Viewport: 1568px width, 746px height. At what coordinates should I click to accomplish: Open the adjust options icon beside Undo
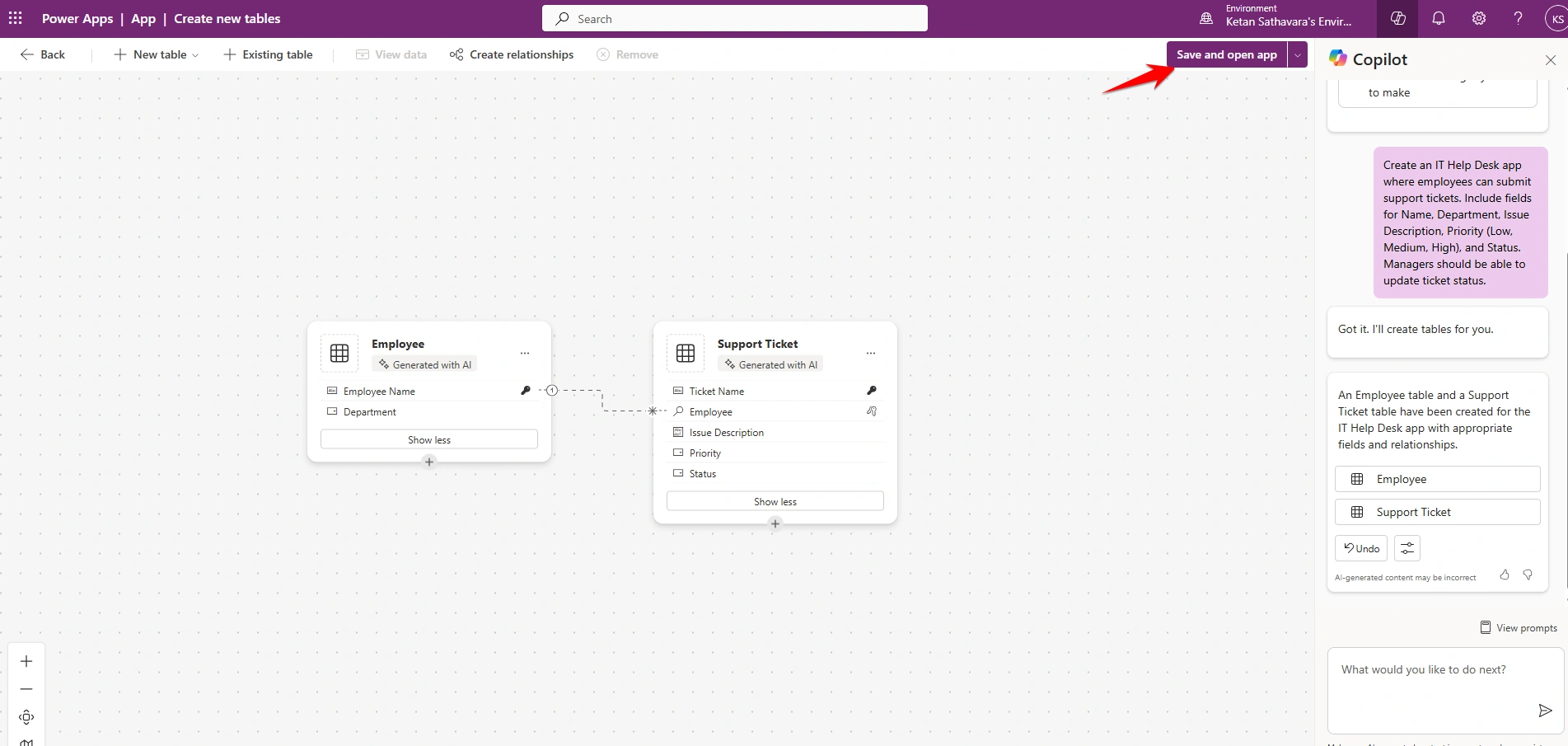click(1407, 548)
